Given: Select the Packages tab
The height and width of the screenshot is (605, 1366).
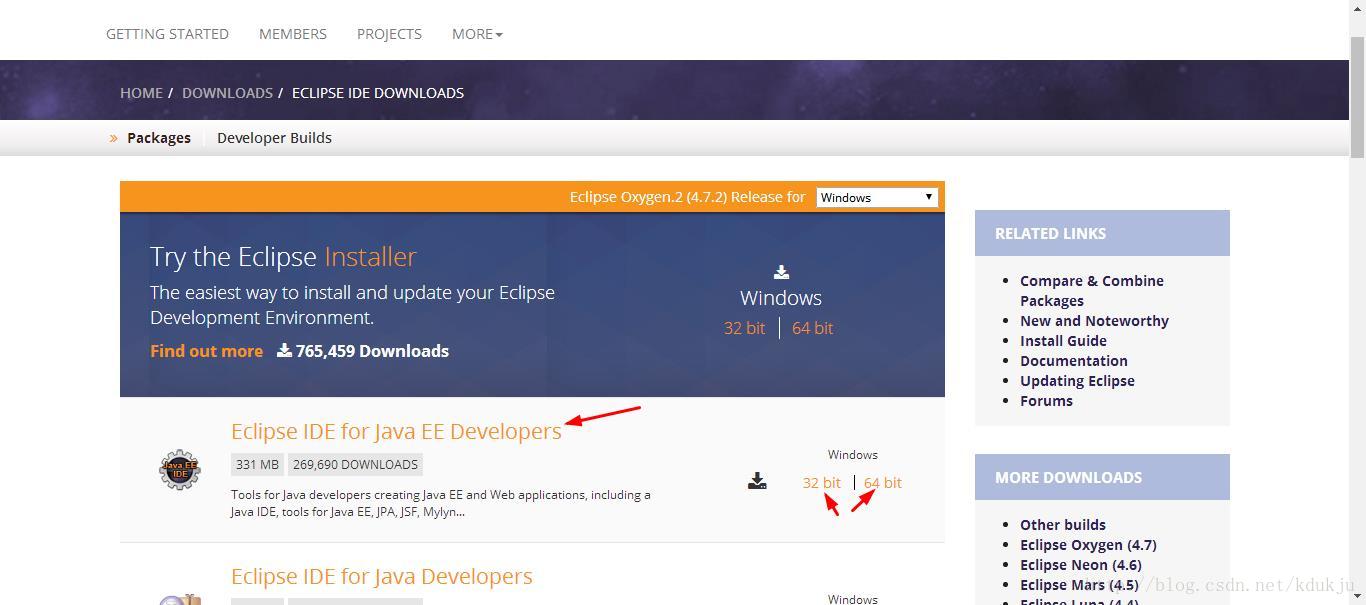Looking at the screenshot, I should [159, 138].
